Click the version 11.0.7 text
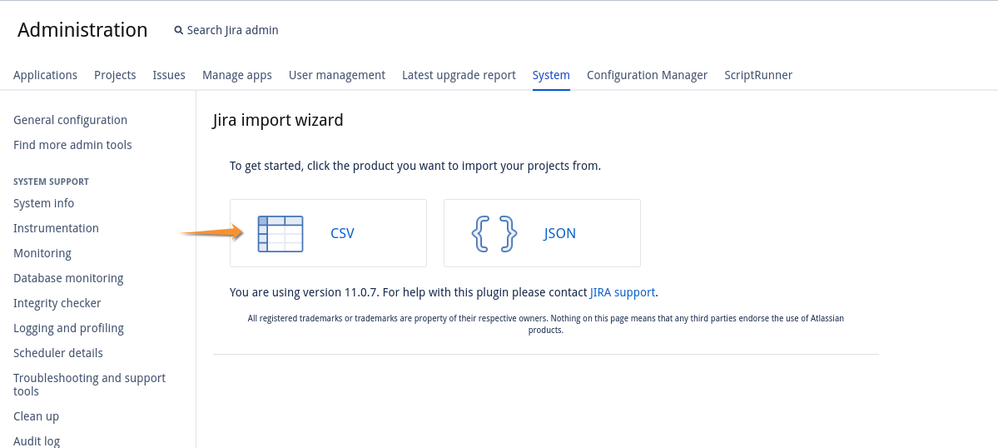998x448 pixels. 304,293
